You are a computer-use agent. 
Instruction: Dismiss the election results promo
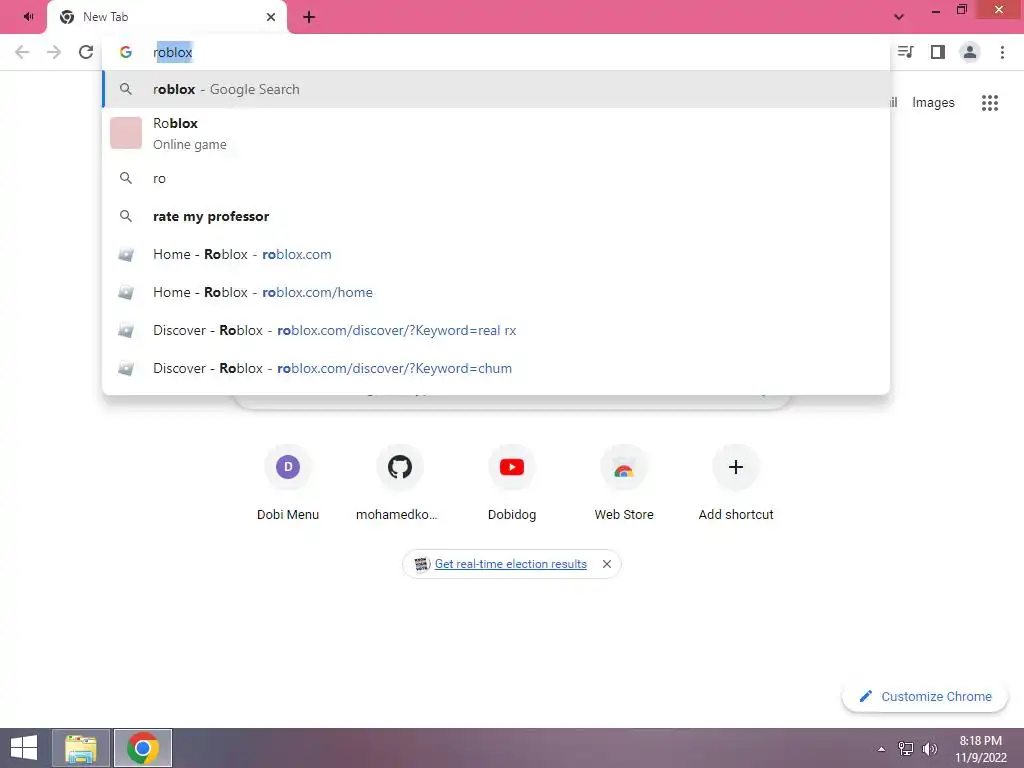pyautogui.click(x=607, y=564)
